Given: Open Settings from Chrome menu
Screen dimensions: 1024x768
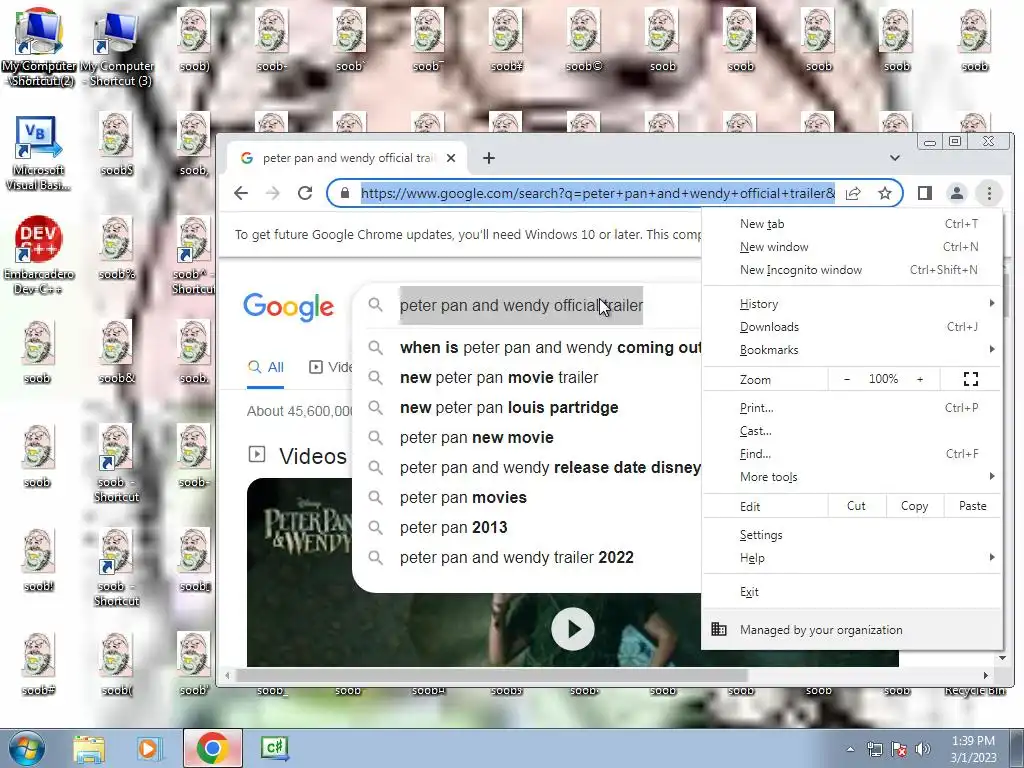Looking at the screenshot, I should tap(852, 535).
